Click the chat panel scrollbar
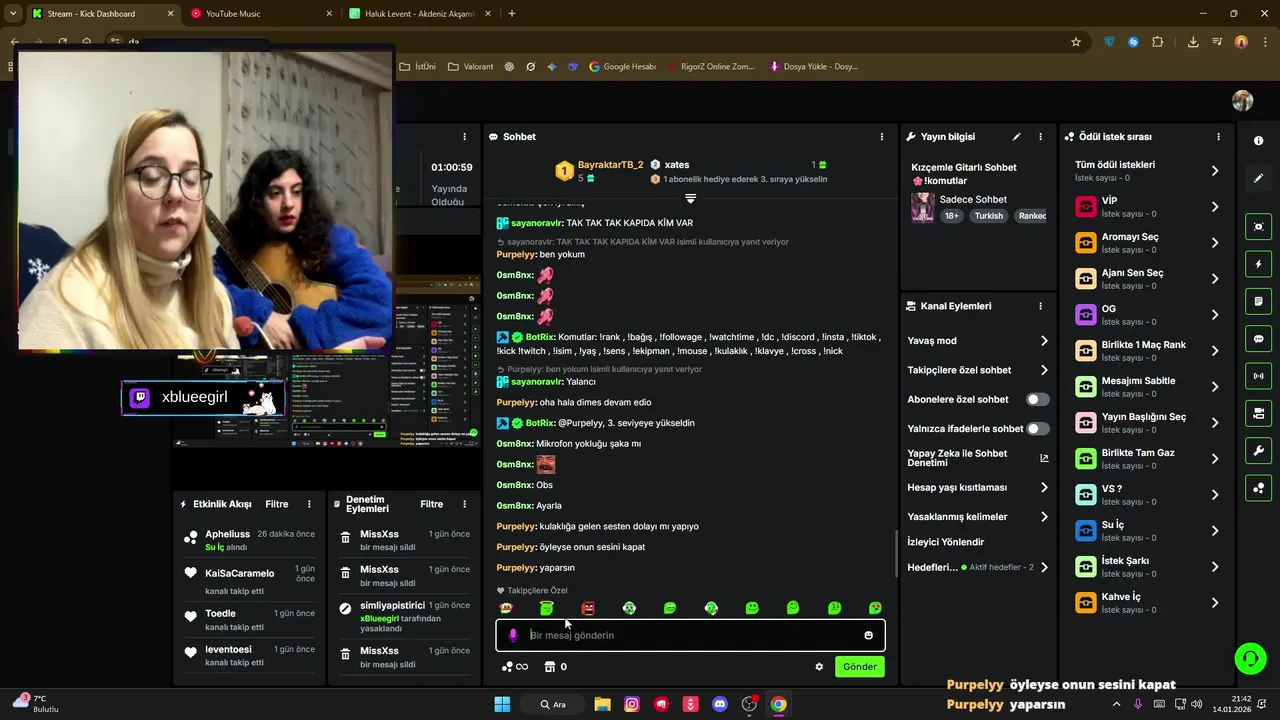The height and width of the screenshot is (720, 1280). click(x=895, y=553)
